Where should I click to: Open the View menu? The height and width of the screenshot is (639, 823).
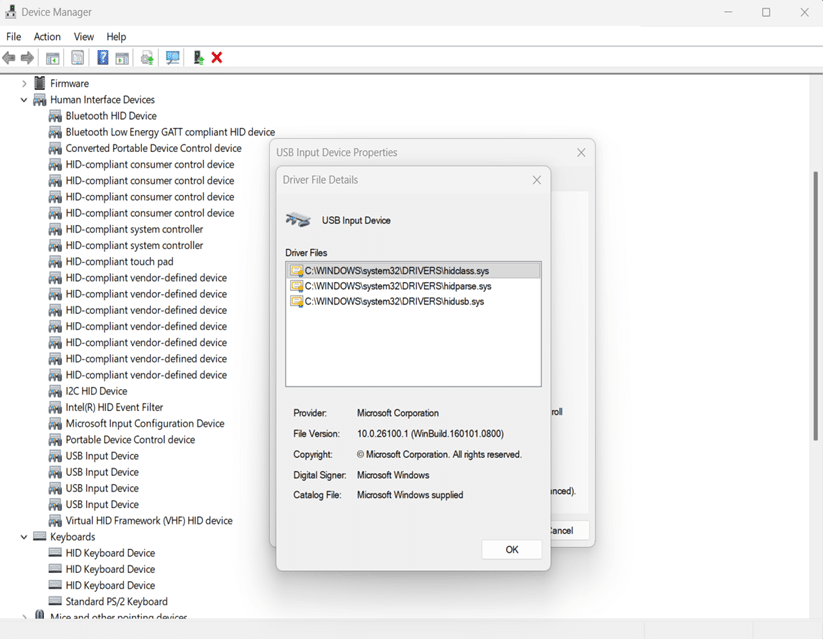pyautogui.click(x=83, y=37)
